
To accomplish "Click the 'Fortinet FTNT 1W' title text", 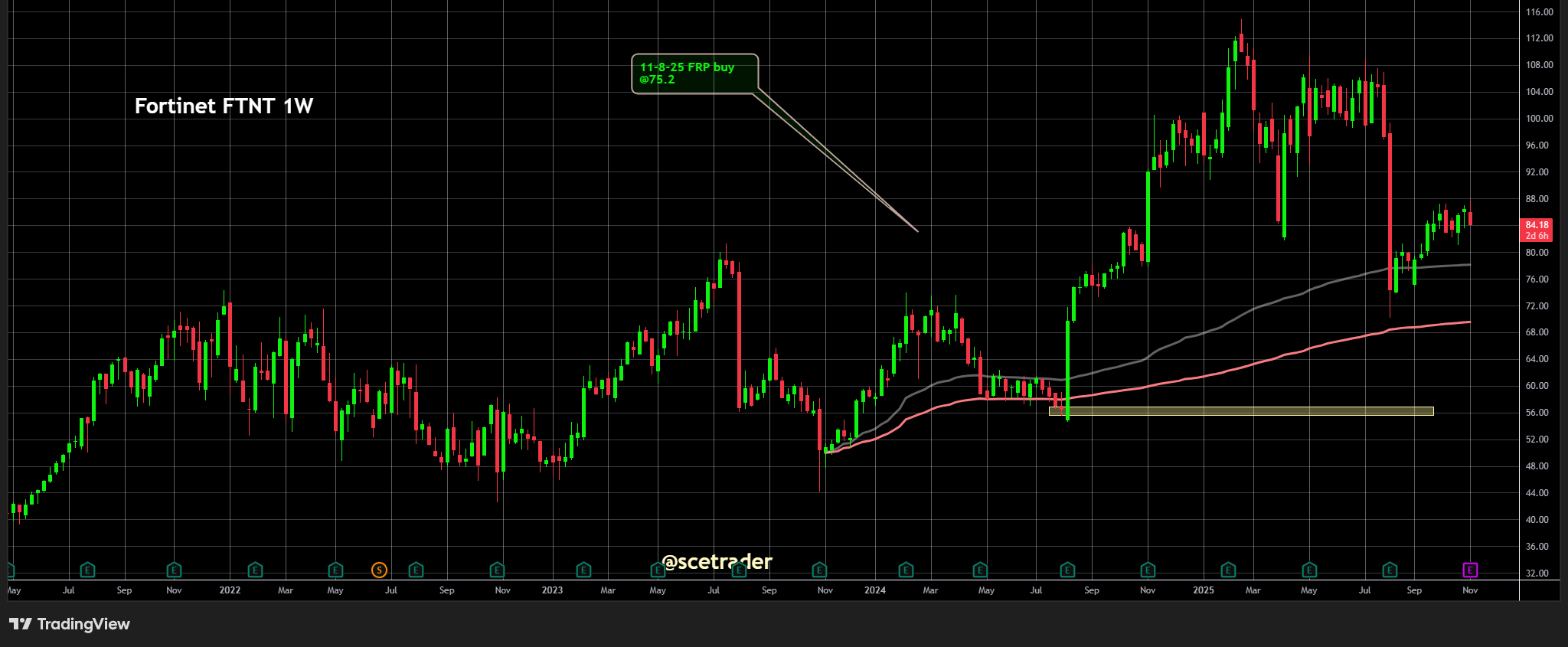I will [x=224, y=106].
